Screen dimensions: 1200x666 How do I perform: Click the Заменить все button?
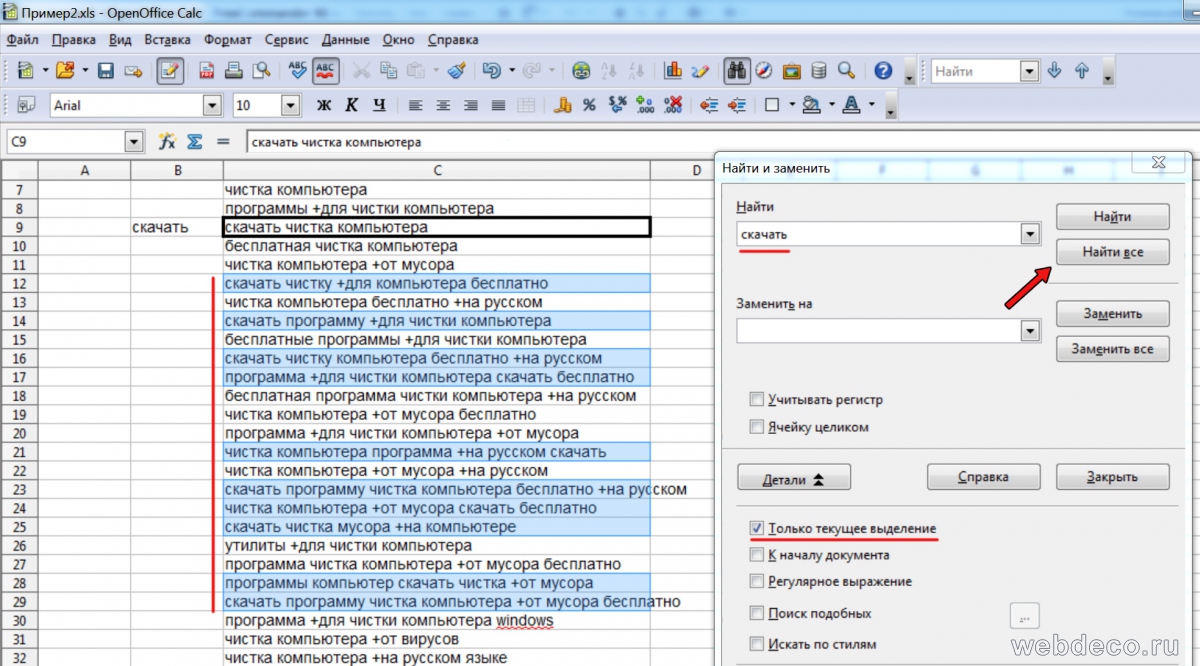tap(1112, 349)
